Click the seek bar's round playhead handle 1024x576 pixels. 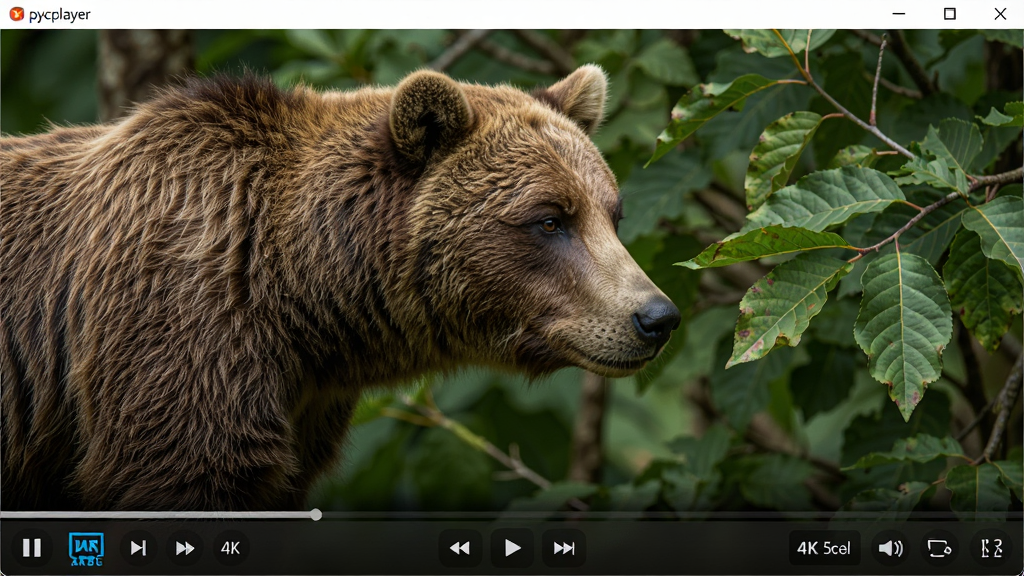pyautogui.click(x=316, y=515)
